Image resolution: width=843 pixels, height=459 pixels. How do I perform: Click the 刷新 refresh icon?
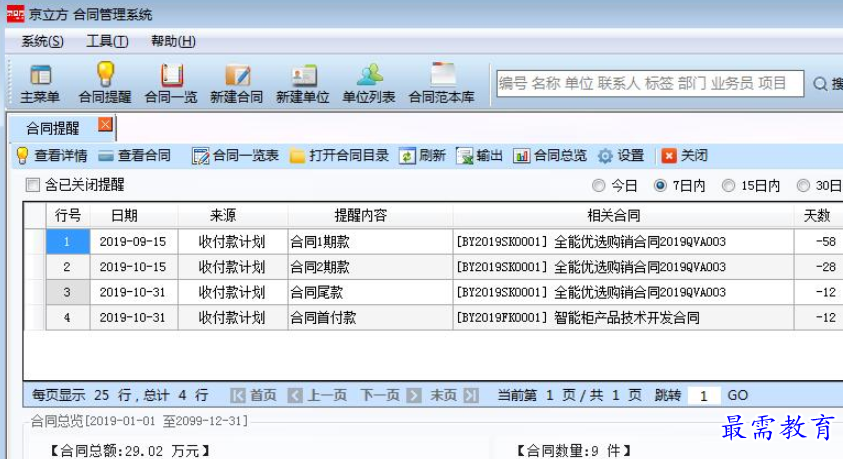(407, 156)
